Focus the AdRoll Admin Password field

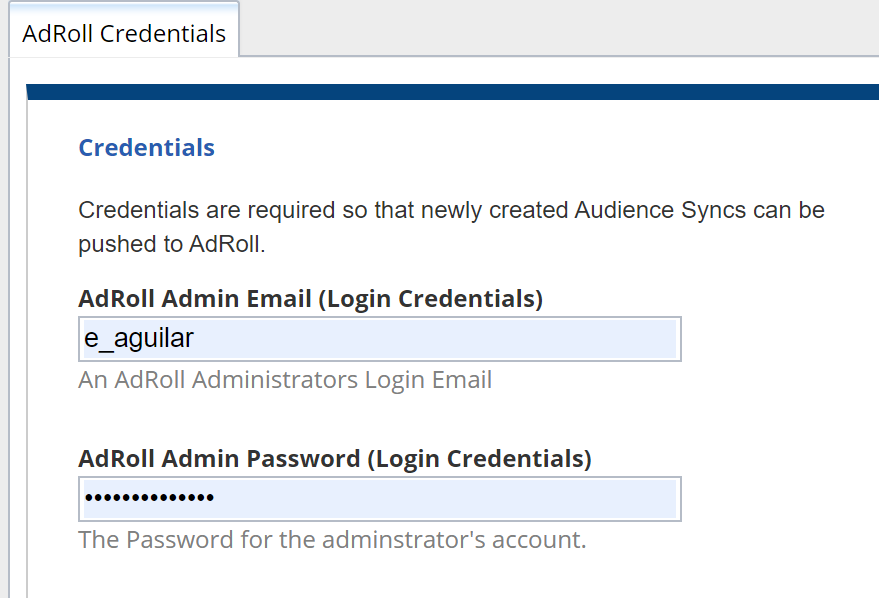coord(379,499)
